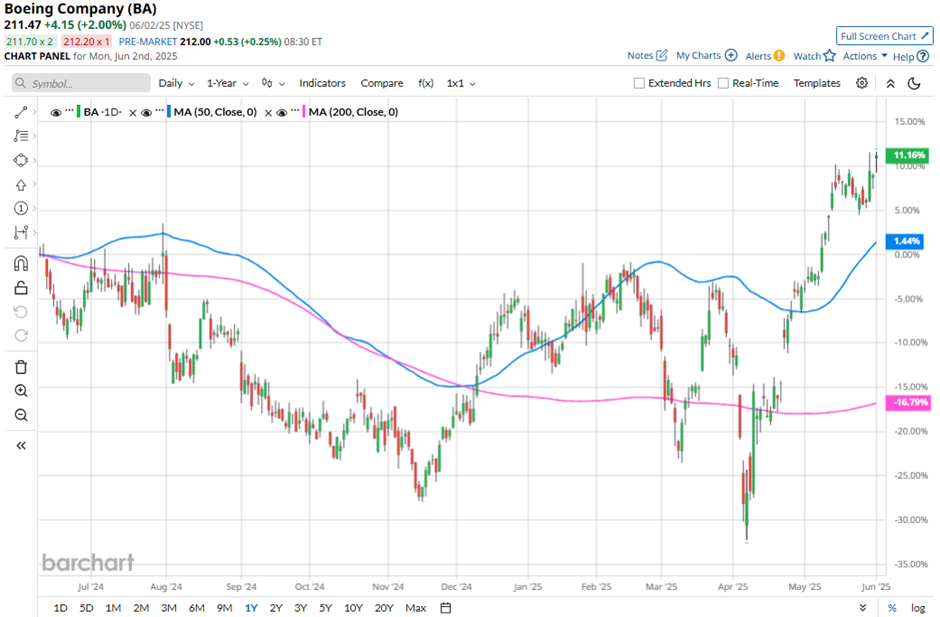Enable the Extended Hrs checkbox
Screen dimensions: 940x617
coord(639,83)
